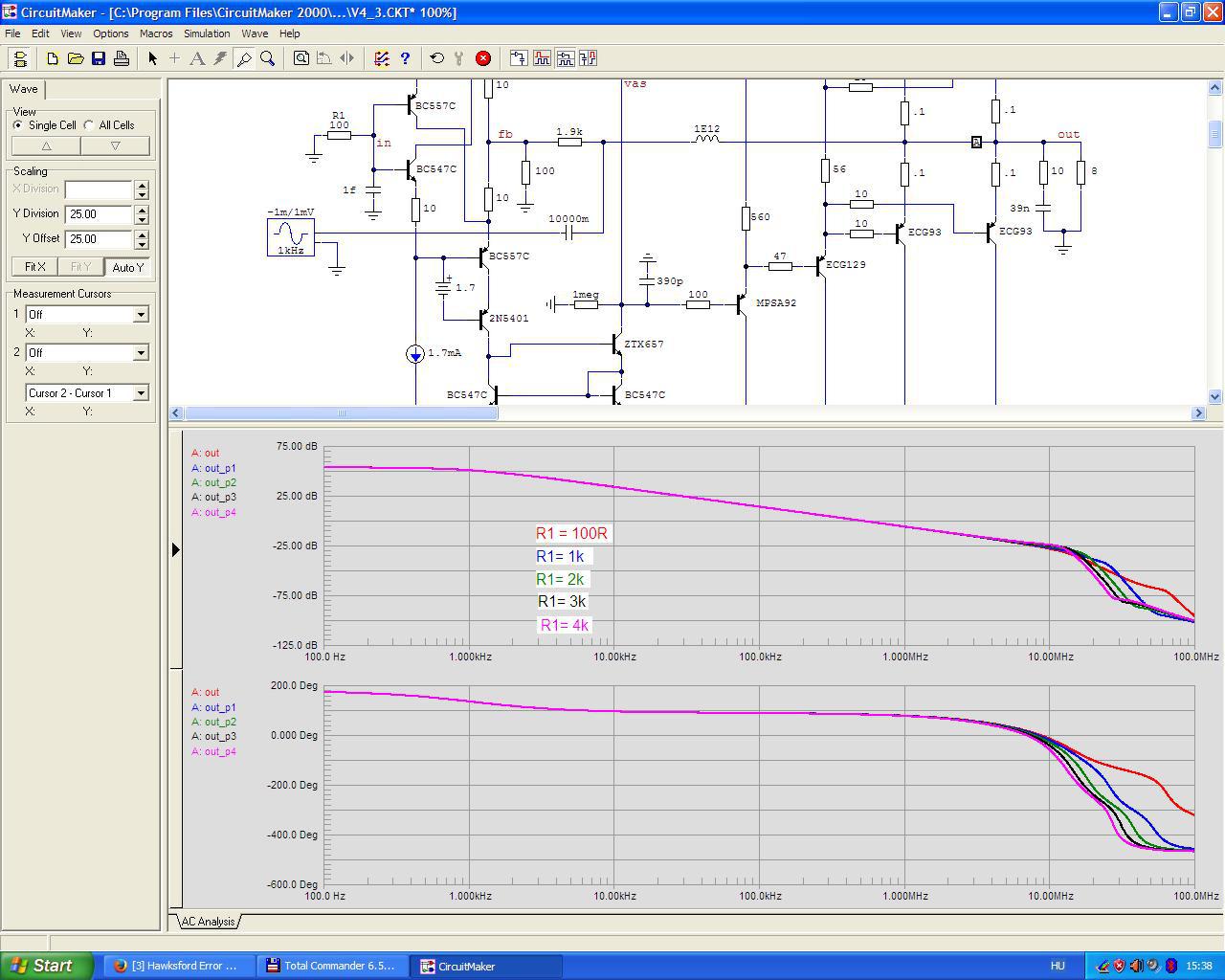Viewport: 1225px width, 980px height.
Task: Switch to the AC Analysis tab
Action: [208, 922]
